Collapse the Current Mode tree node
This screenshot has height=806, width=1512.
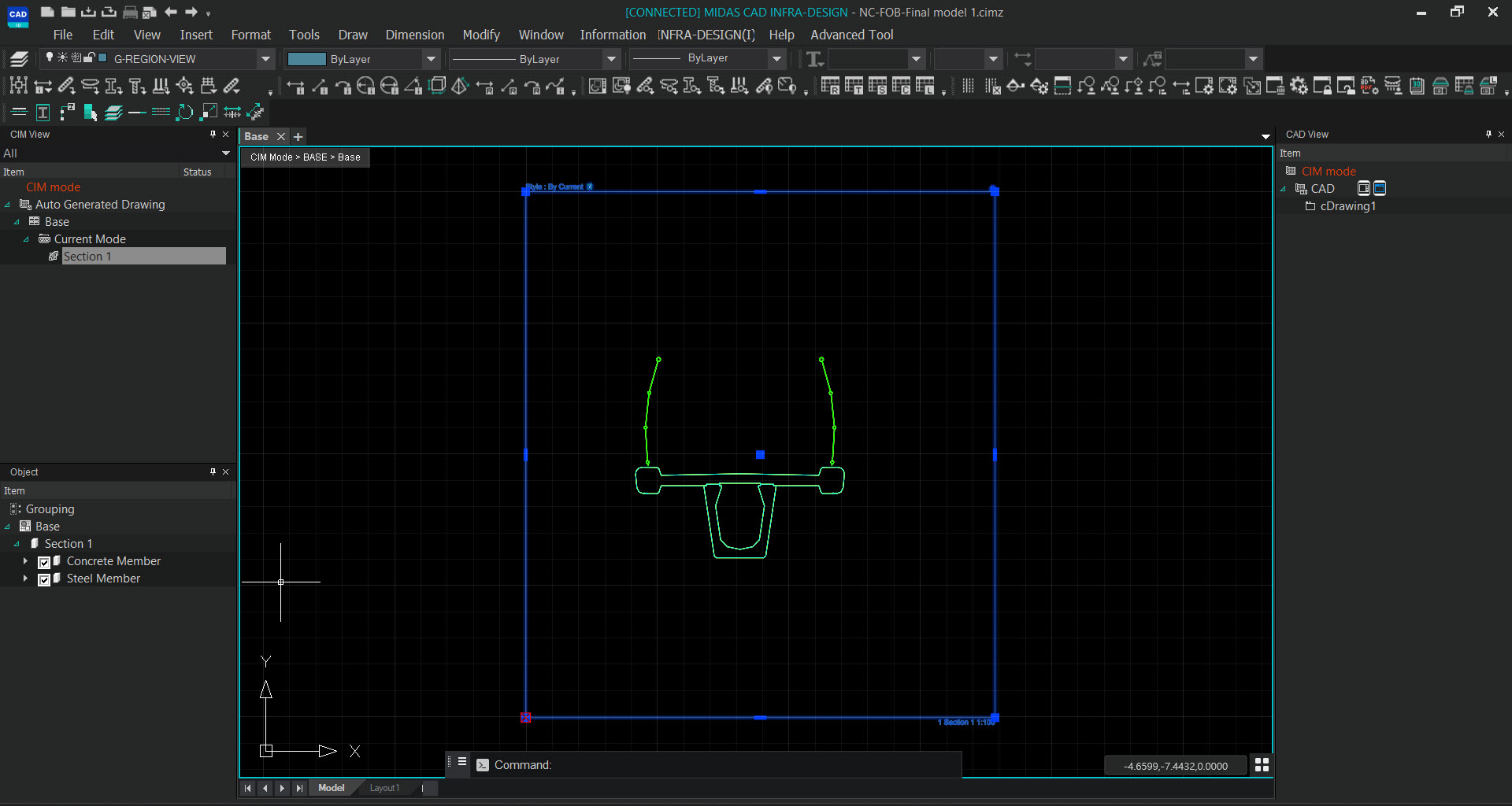coord(26,239)
